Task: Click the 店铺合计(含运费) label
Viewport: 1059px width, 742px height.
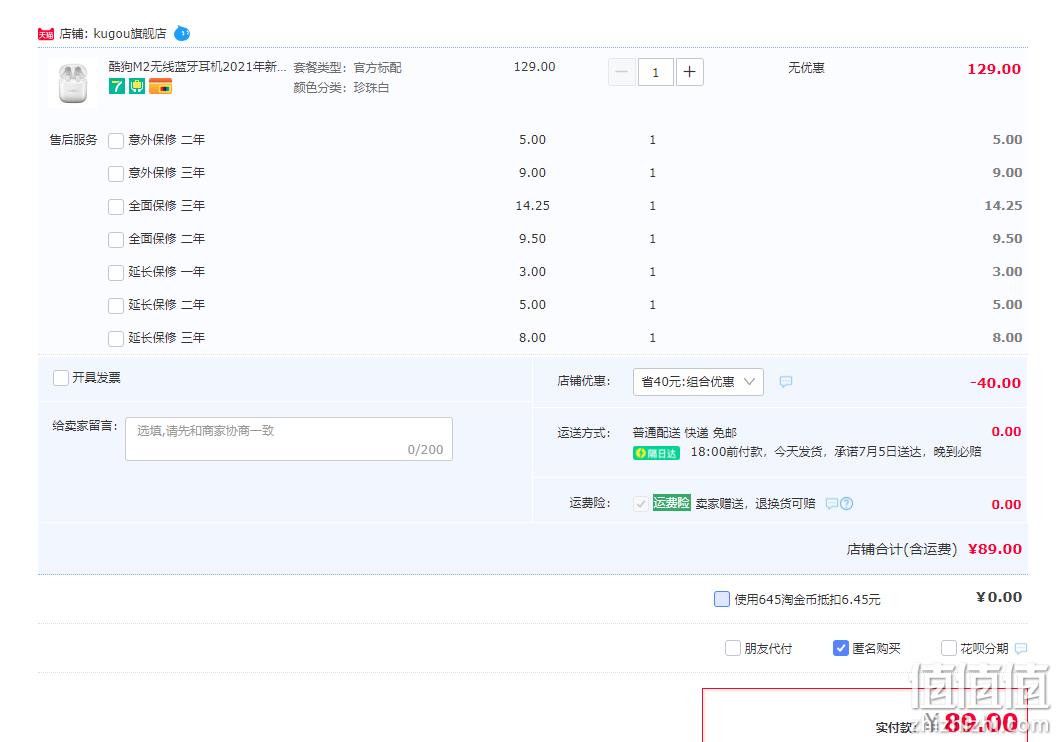Action: 902,549
